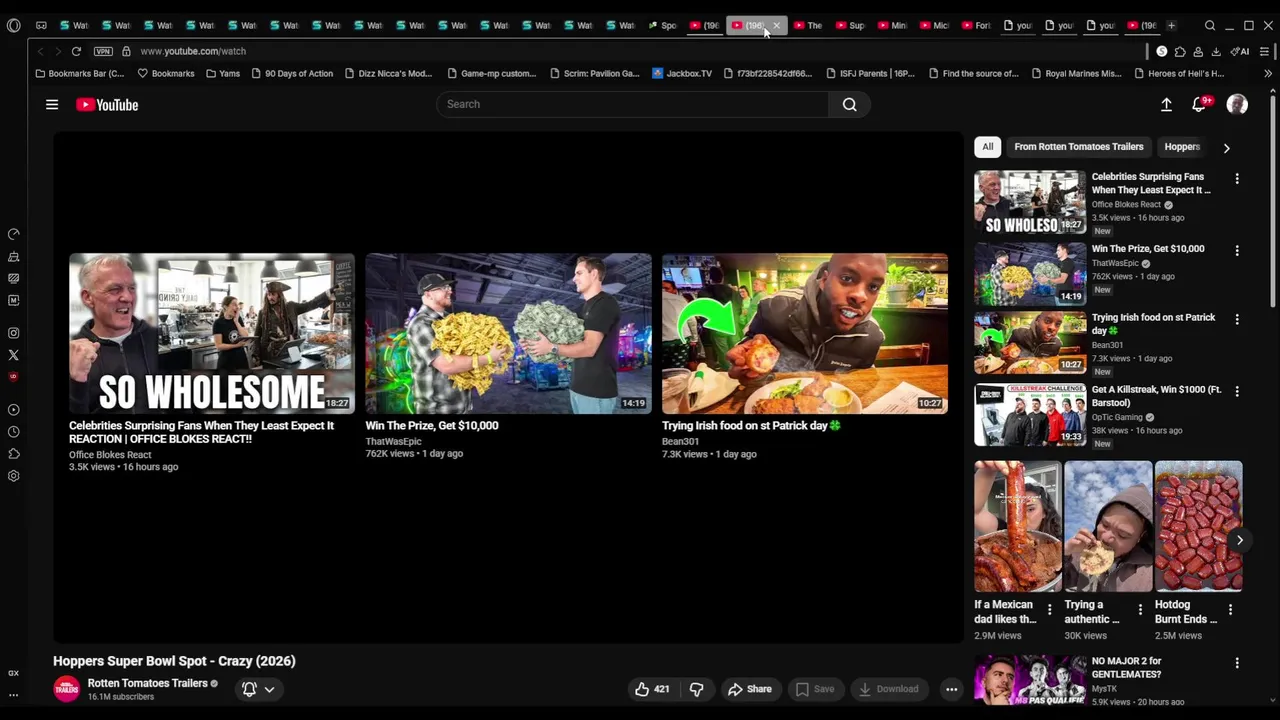The height and width of the screenshot is (720, 1280).
Task: Open sidebar Settings gear
Action: click(14, 476)
